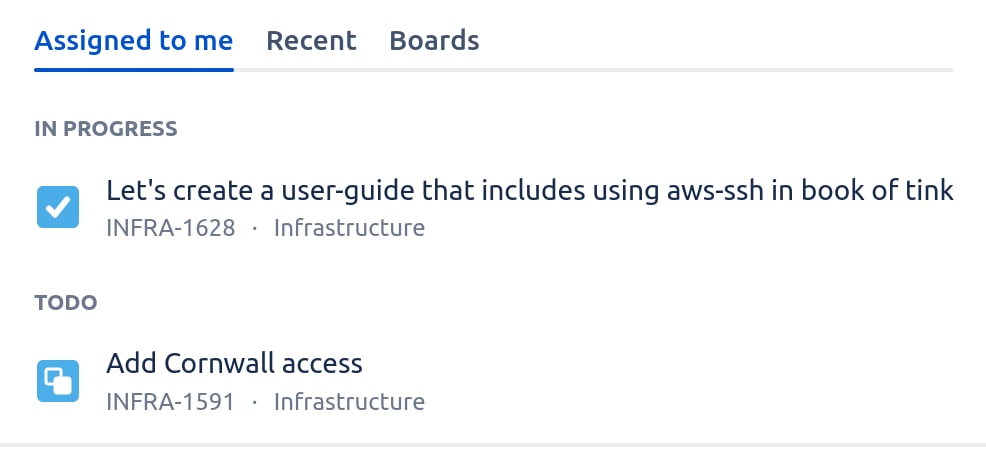The height and width of the screenshot is (456, 986).
Task: Click the grey tab bar divider right of Boards
Action: [700, 69]
